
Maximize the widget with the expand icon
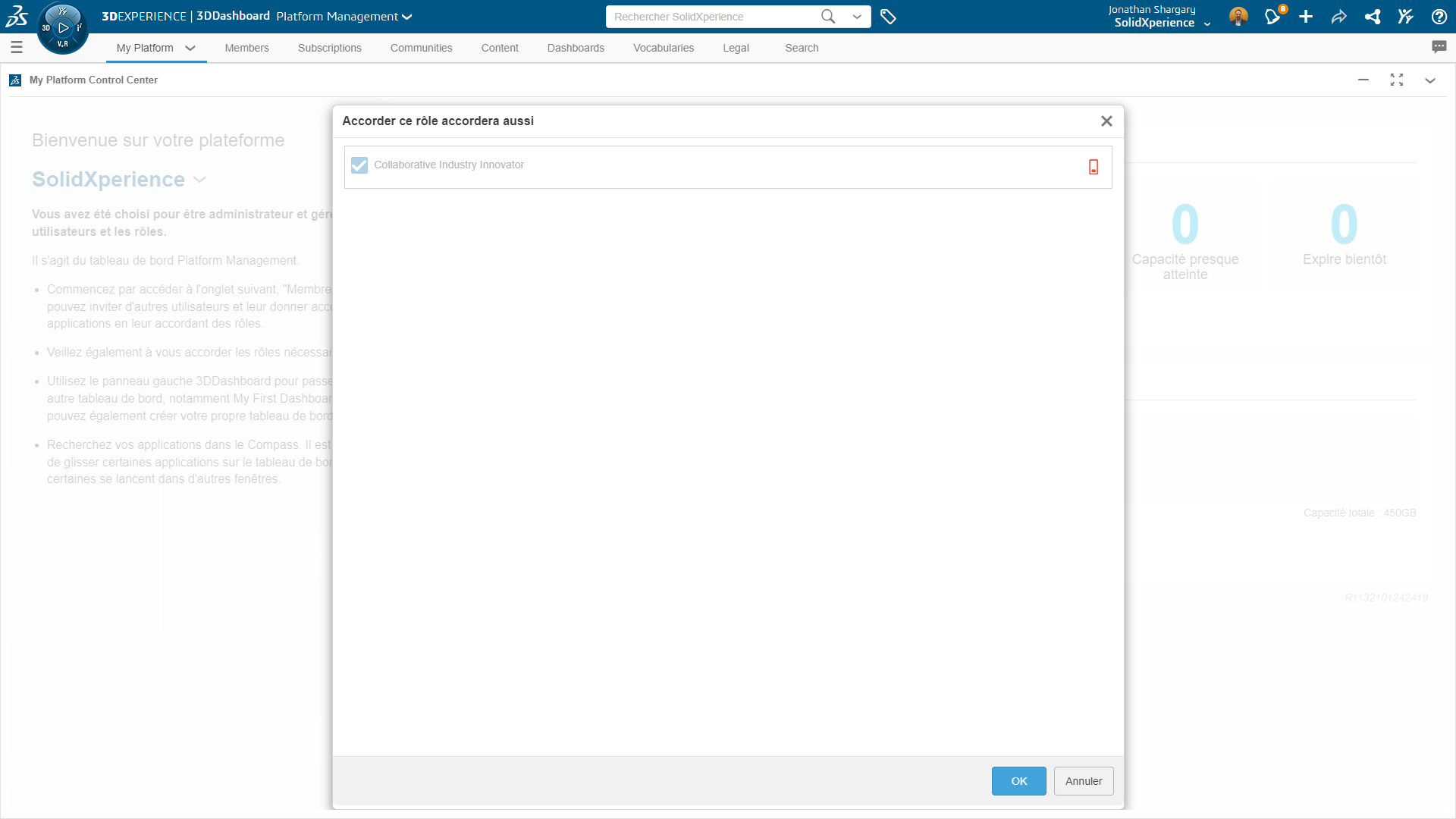1397,80
